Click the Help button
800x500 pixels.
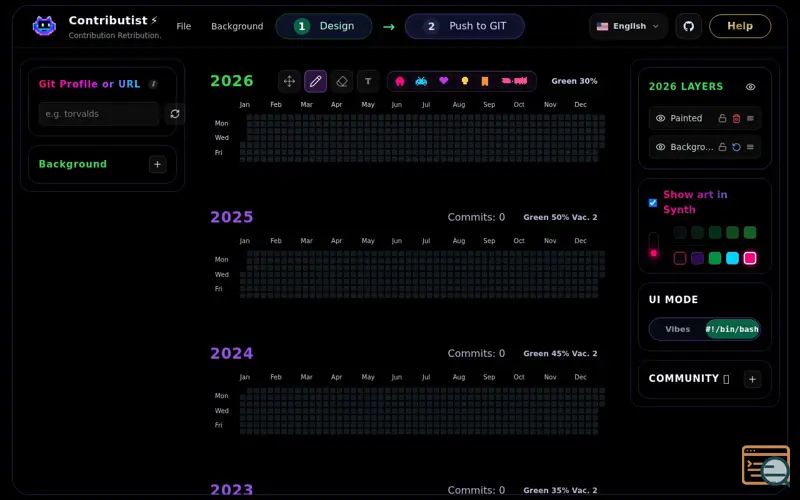click(740, 26)
